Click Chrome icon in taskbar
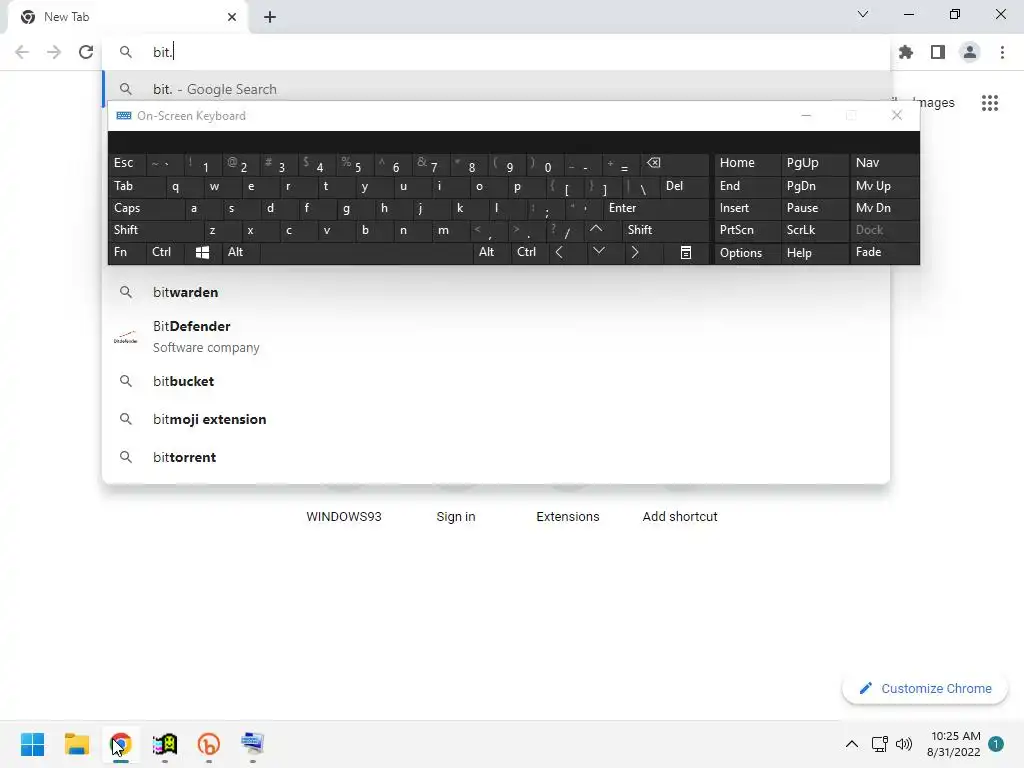 tap(121, 744)
